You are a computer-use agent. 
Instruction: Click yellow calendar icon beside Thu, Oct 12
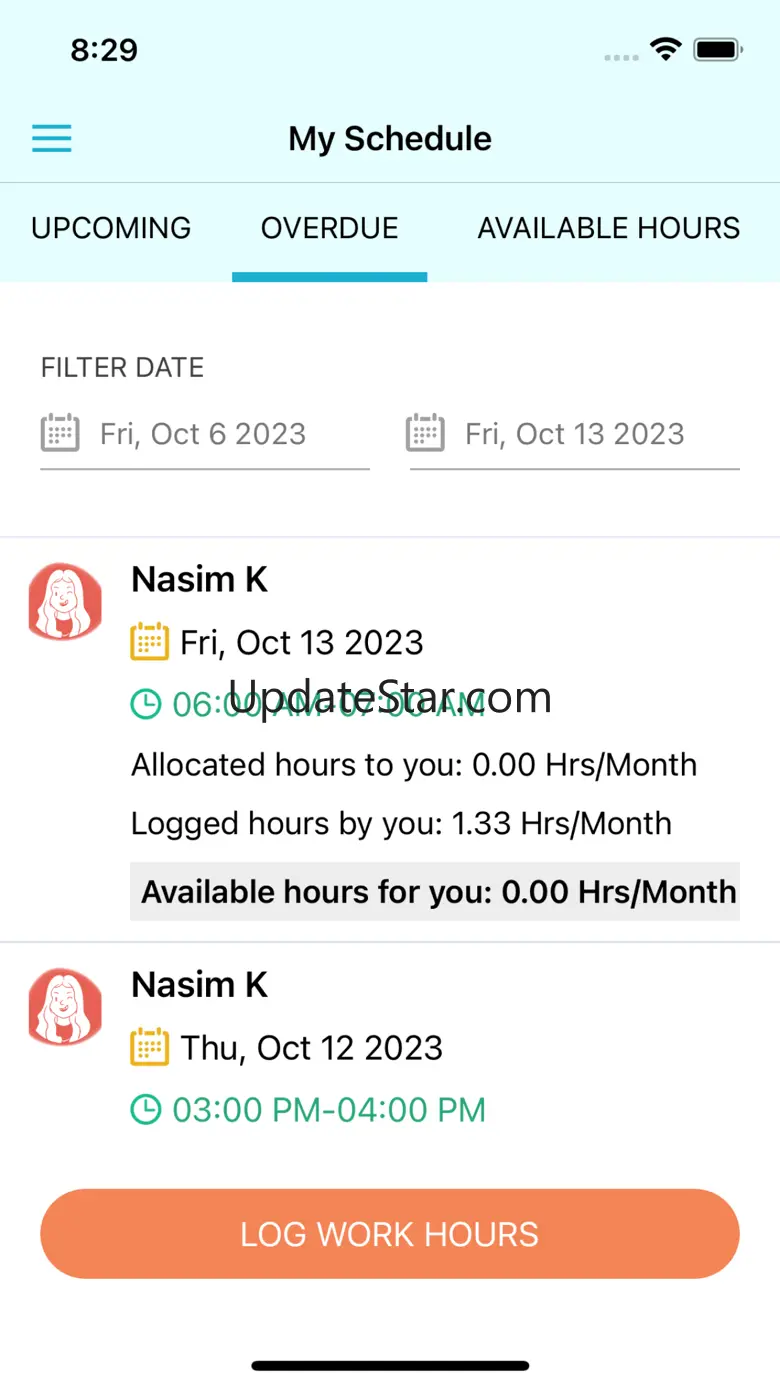pyautogui.click(x=150, y=1047)
